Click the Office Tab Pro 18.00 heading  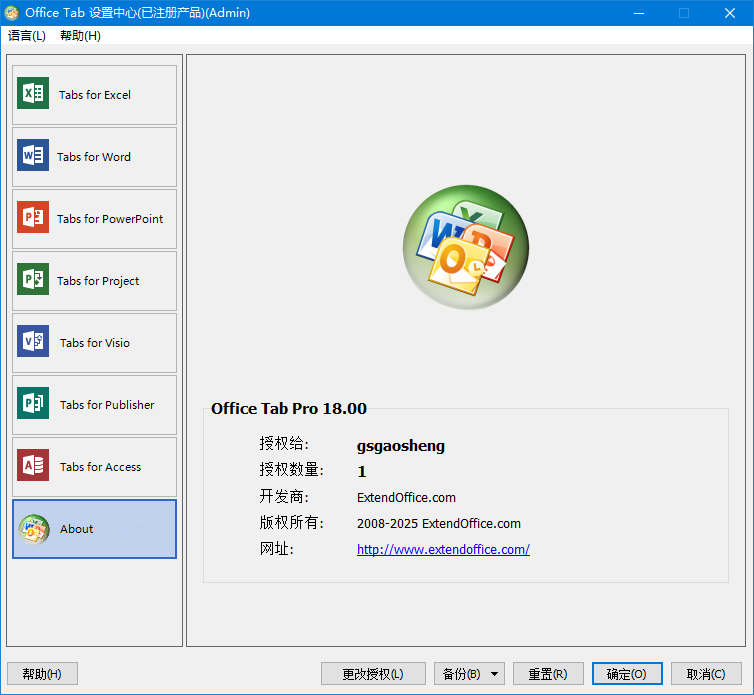click(289, 408)
